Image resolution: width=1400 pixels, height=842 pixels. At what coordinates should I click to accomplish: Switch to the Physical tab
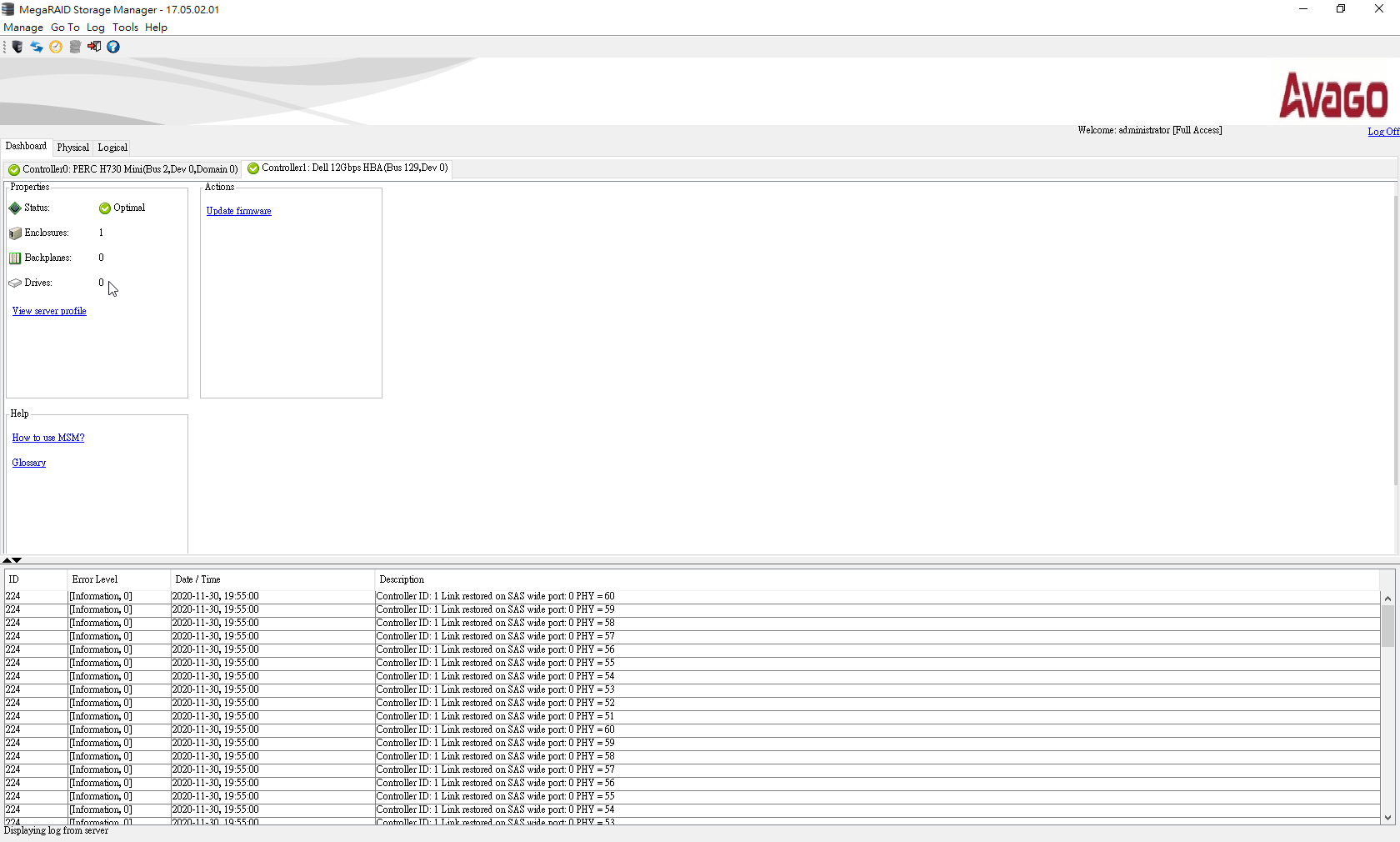click(72, 148)
